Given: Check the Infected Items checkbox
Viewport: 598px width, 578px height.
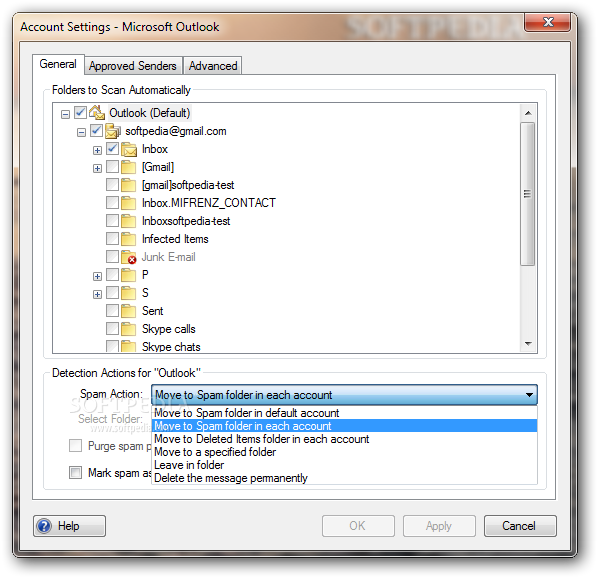Looking at the screenshot, I should (113, 238).
